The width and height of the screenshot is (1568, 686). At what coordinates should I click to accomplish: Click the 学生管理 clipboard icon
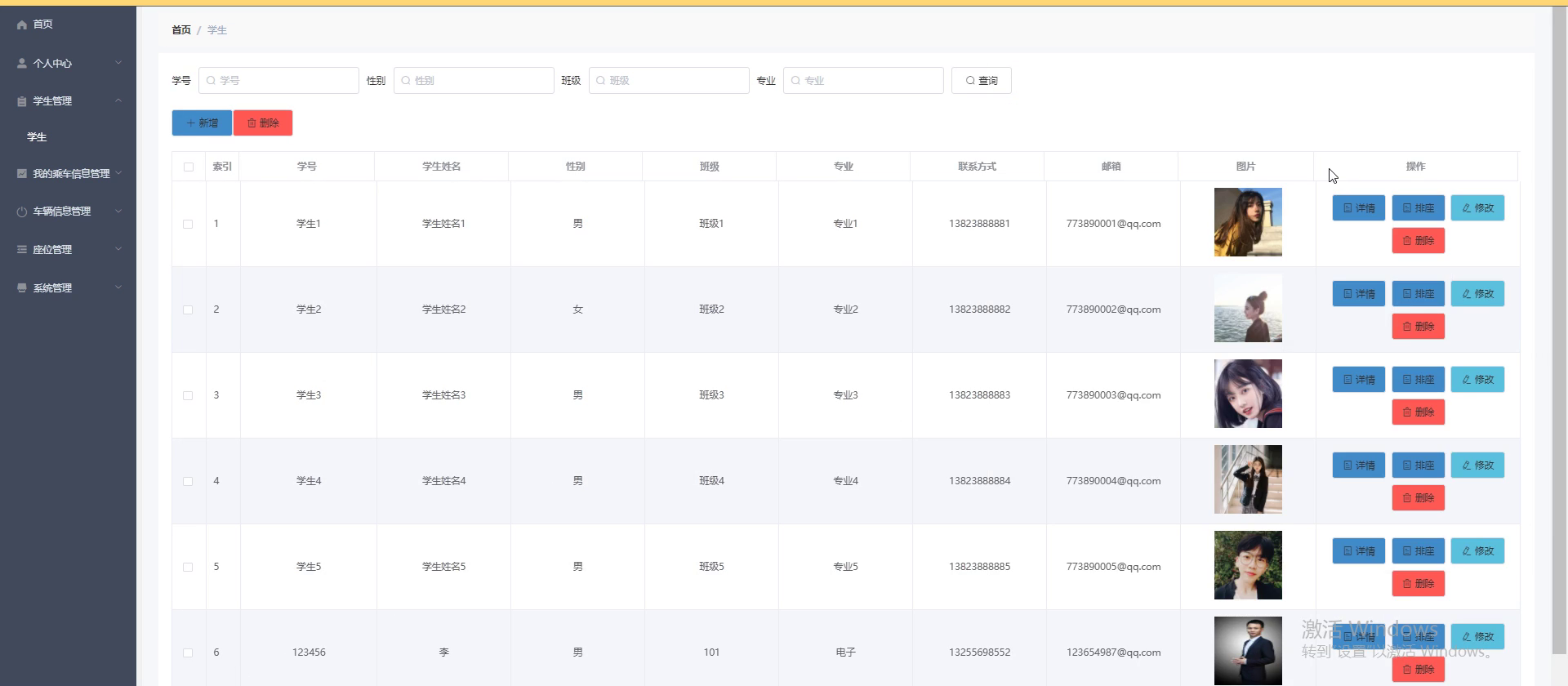point(22,101)
